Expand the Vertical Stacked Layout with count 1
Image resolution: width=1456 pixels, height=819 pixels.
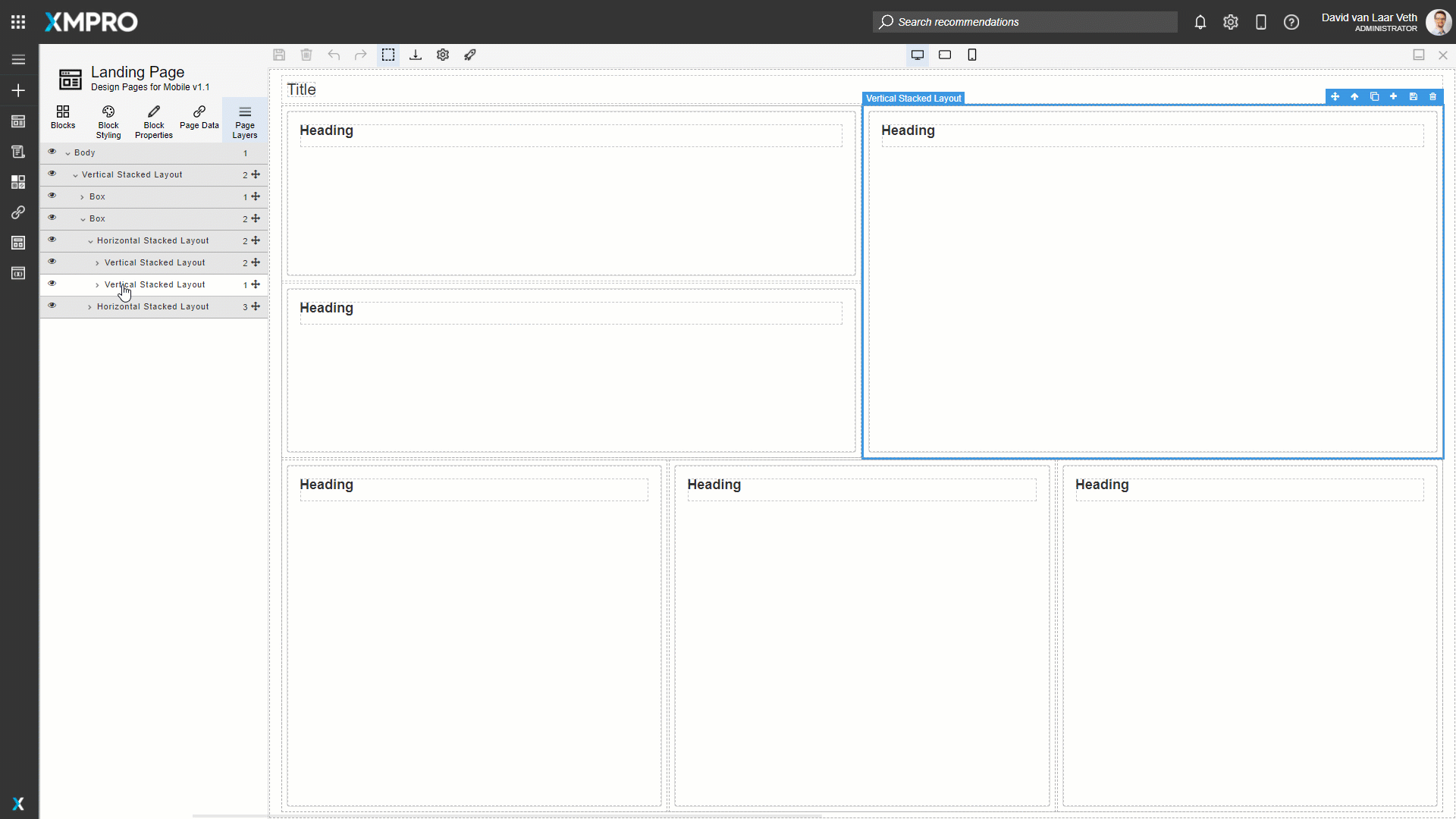98,285
